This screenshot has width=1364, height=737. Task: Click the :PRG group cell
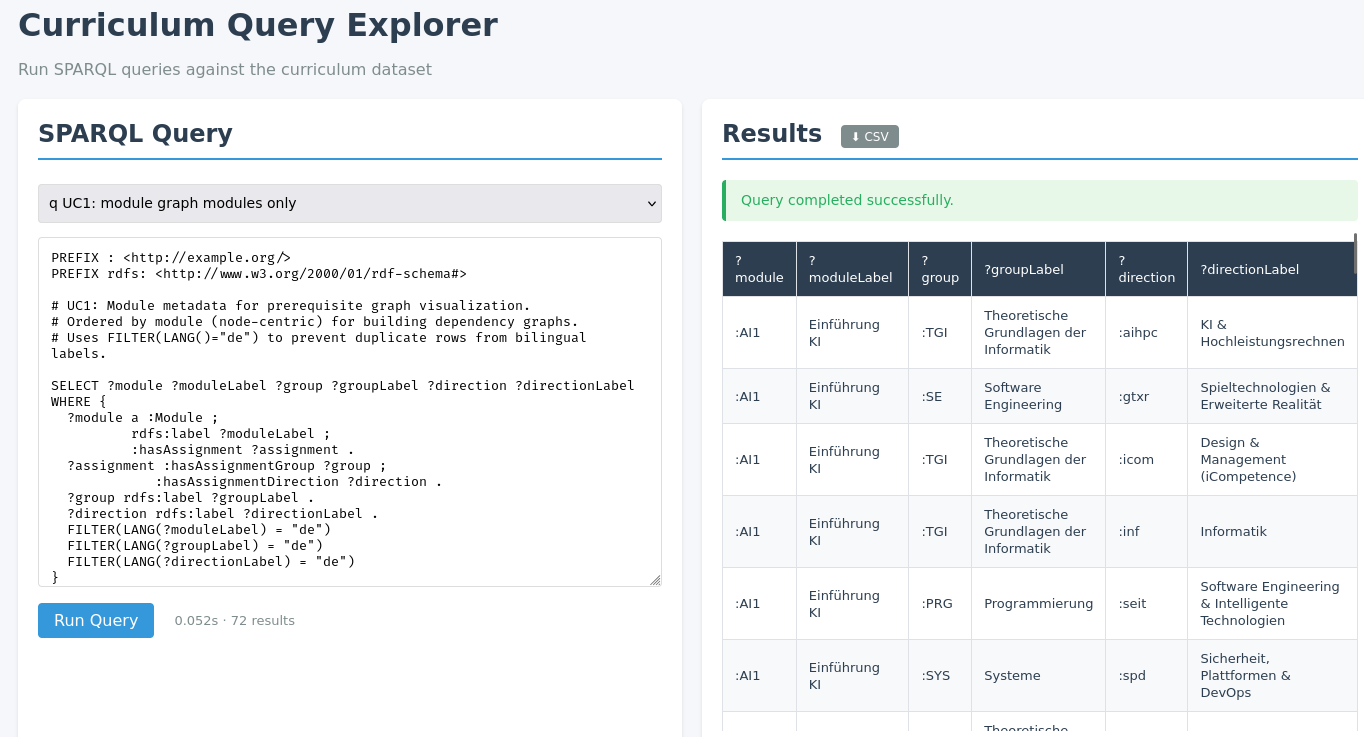pos(940,604)
